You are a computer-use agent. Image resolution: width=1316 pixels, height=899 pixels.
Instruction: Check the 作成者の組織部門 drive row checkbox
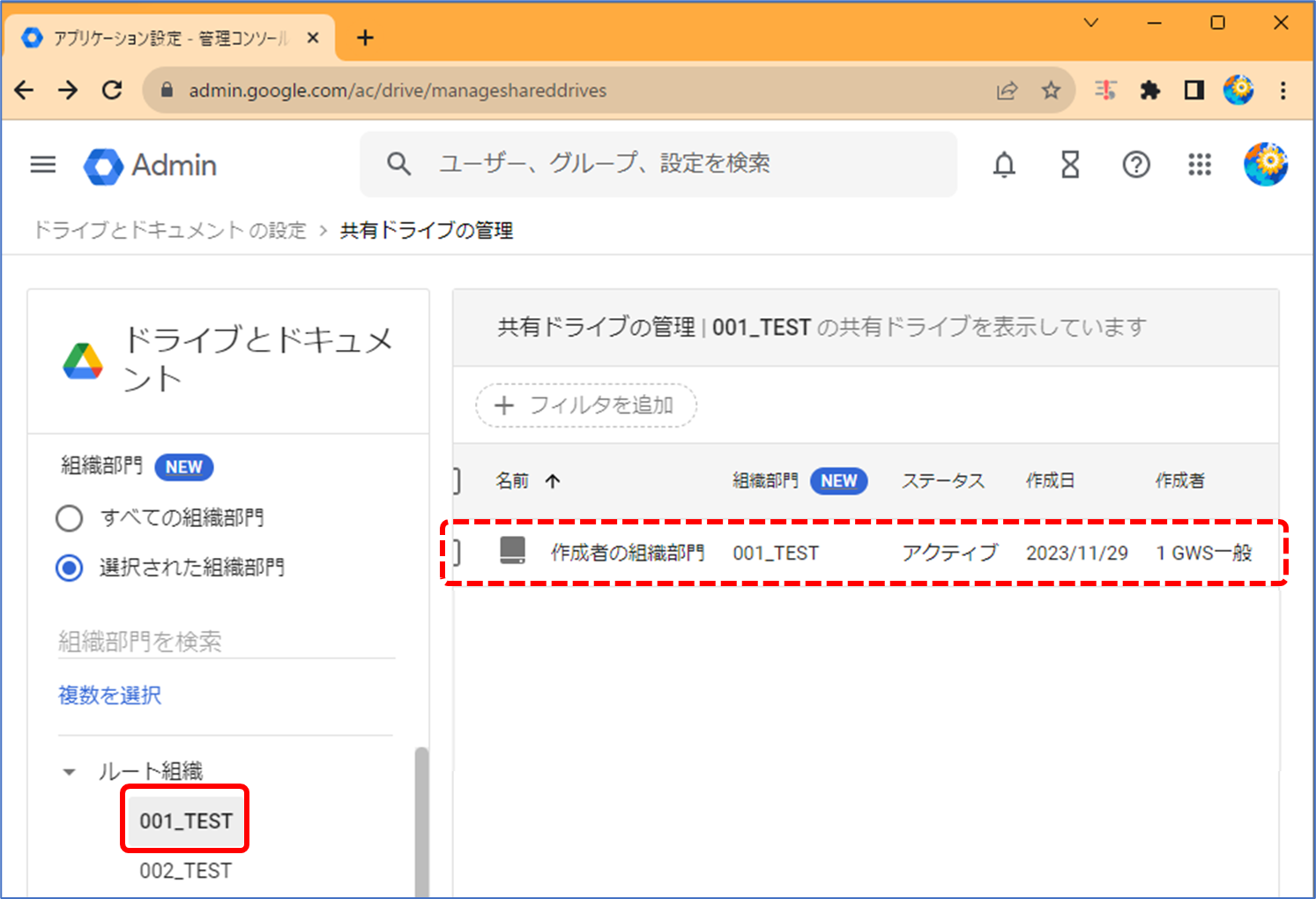coord(457,552)
